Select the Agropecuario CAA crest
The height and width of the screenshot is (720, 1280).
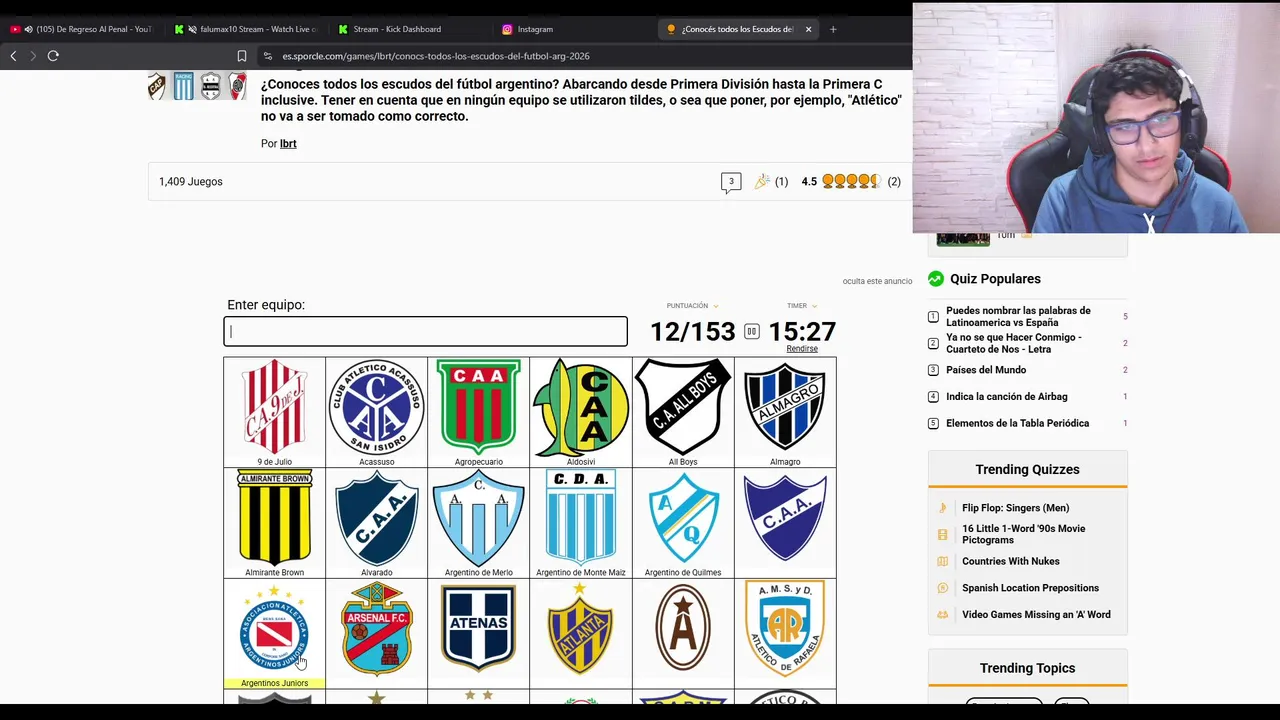click(x=478, y=408)
